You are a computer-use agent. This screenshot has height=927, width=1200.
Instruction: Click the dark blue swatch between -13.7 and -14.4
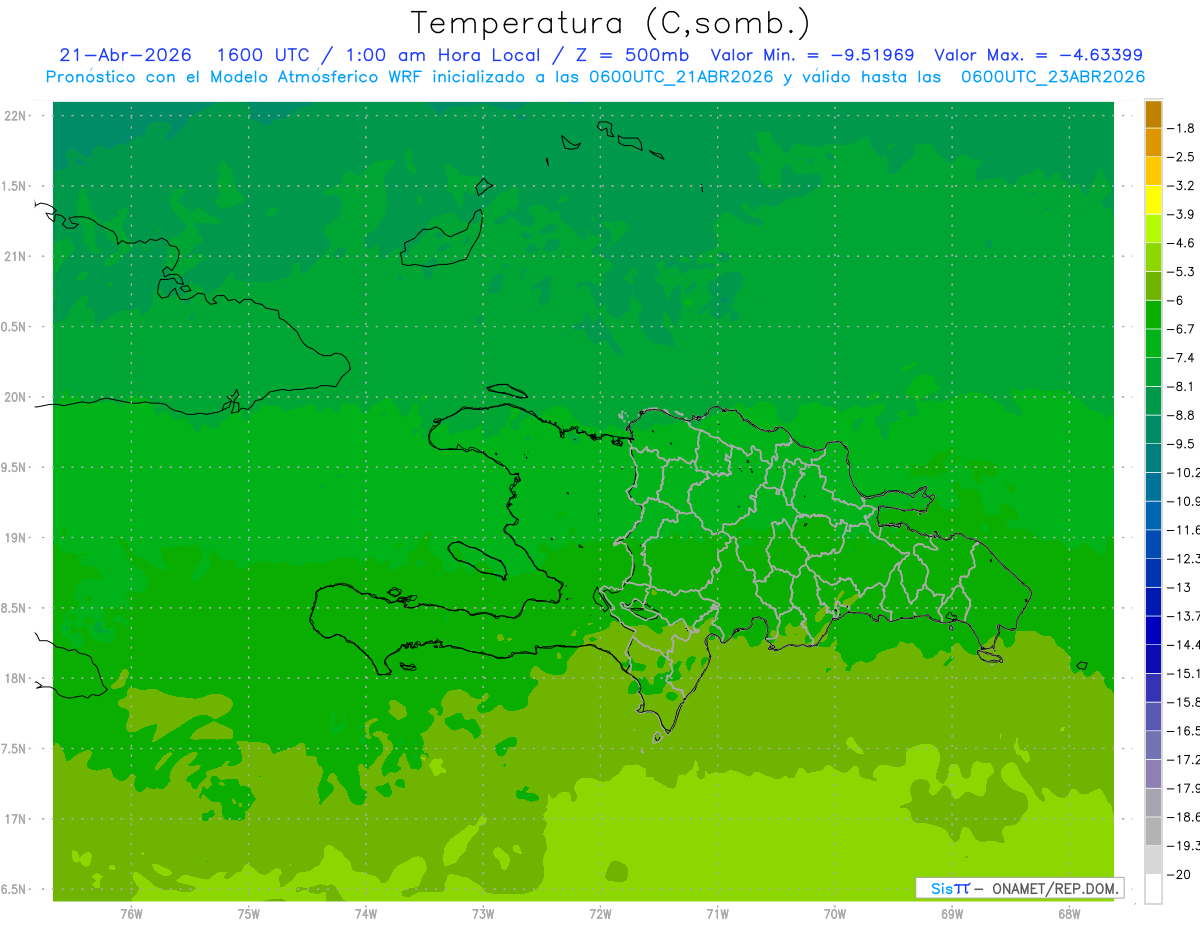click(1153, 630)
